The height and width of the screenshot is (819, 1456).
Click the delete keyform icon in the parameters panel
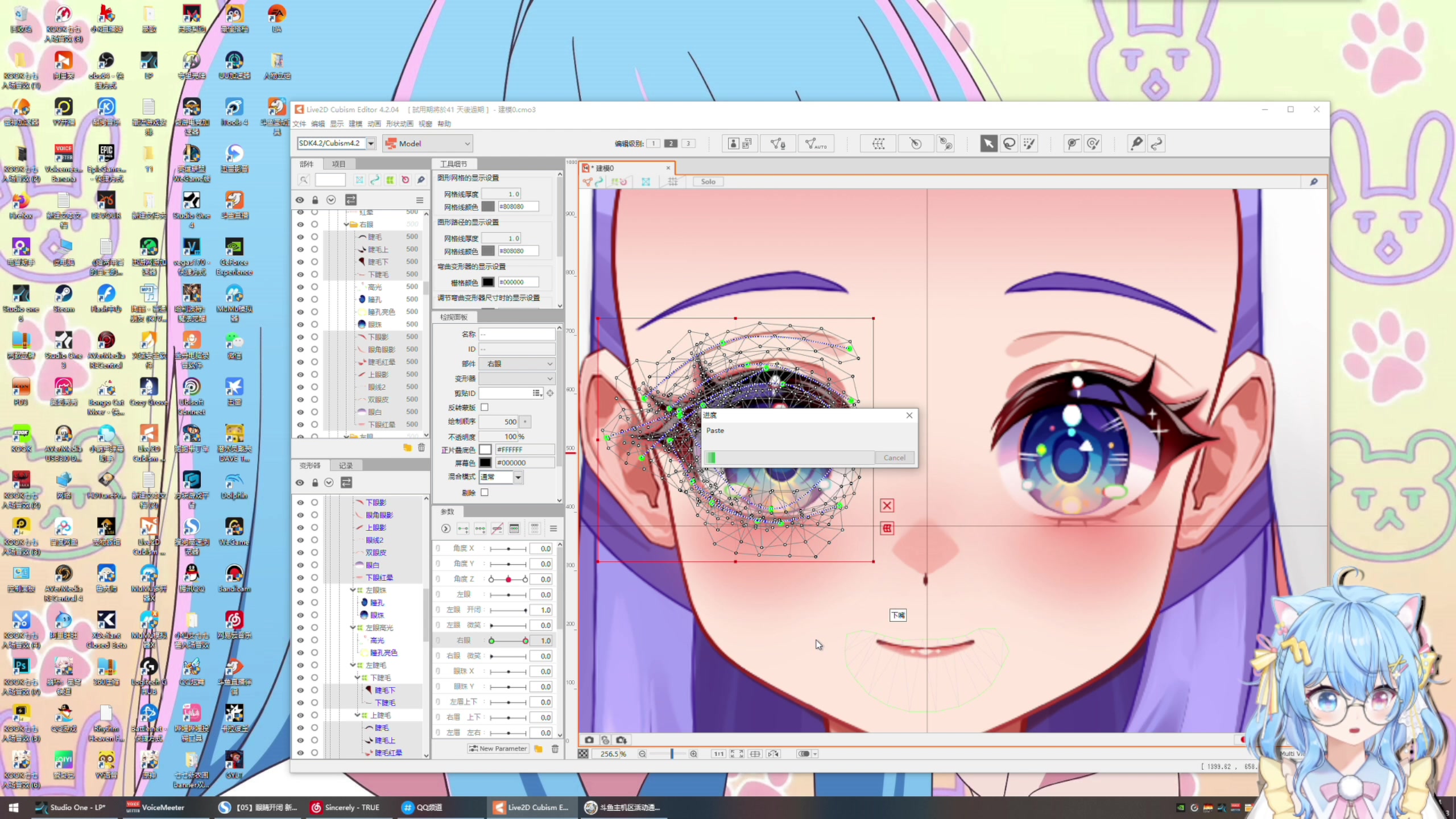[497, 529]
